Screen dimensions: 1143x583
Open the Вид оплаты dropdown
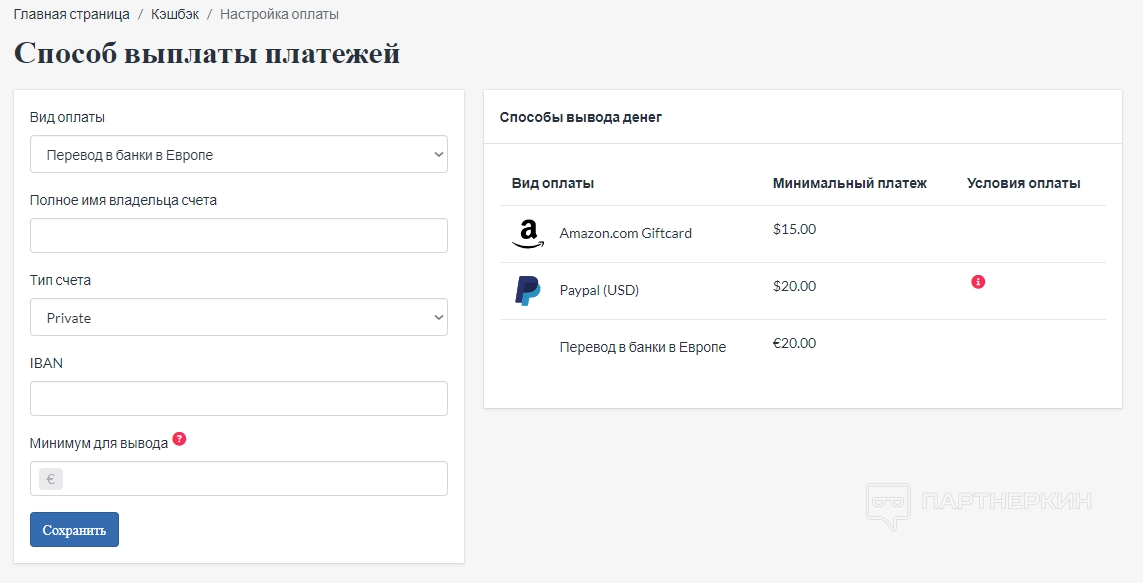pyautogui.click(x=239, y=155)
